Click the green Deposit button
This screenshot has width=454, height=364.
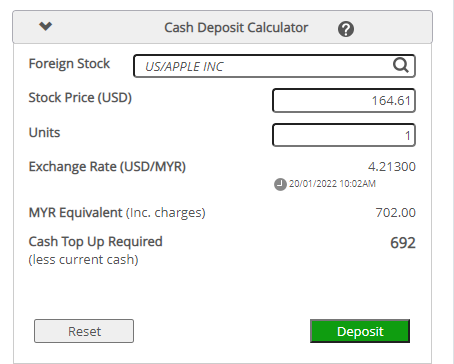(x=360, y=331)
